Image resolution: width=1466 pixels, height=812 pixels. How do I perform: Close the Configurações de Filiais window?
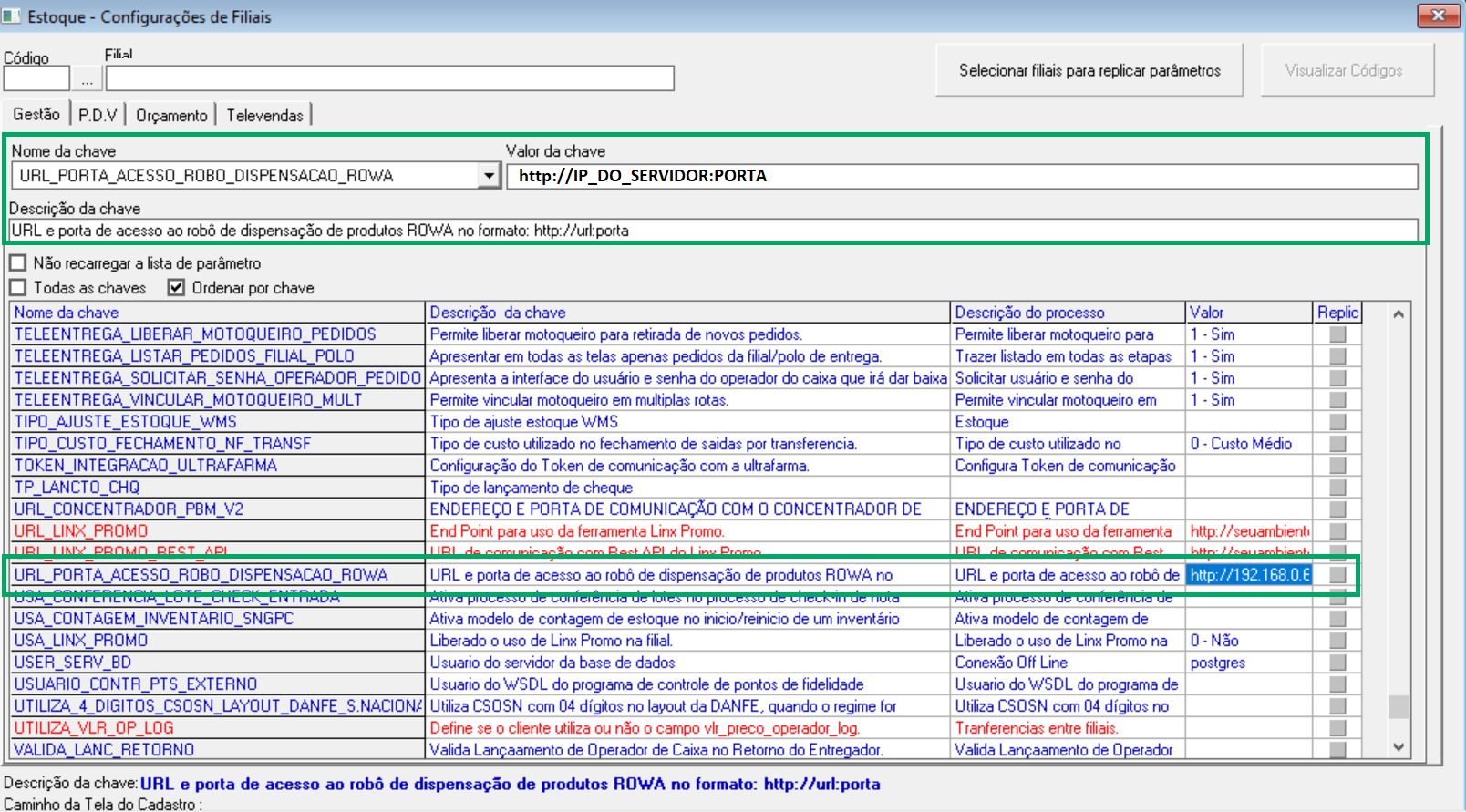point(1438,15)
